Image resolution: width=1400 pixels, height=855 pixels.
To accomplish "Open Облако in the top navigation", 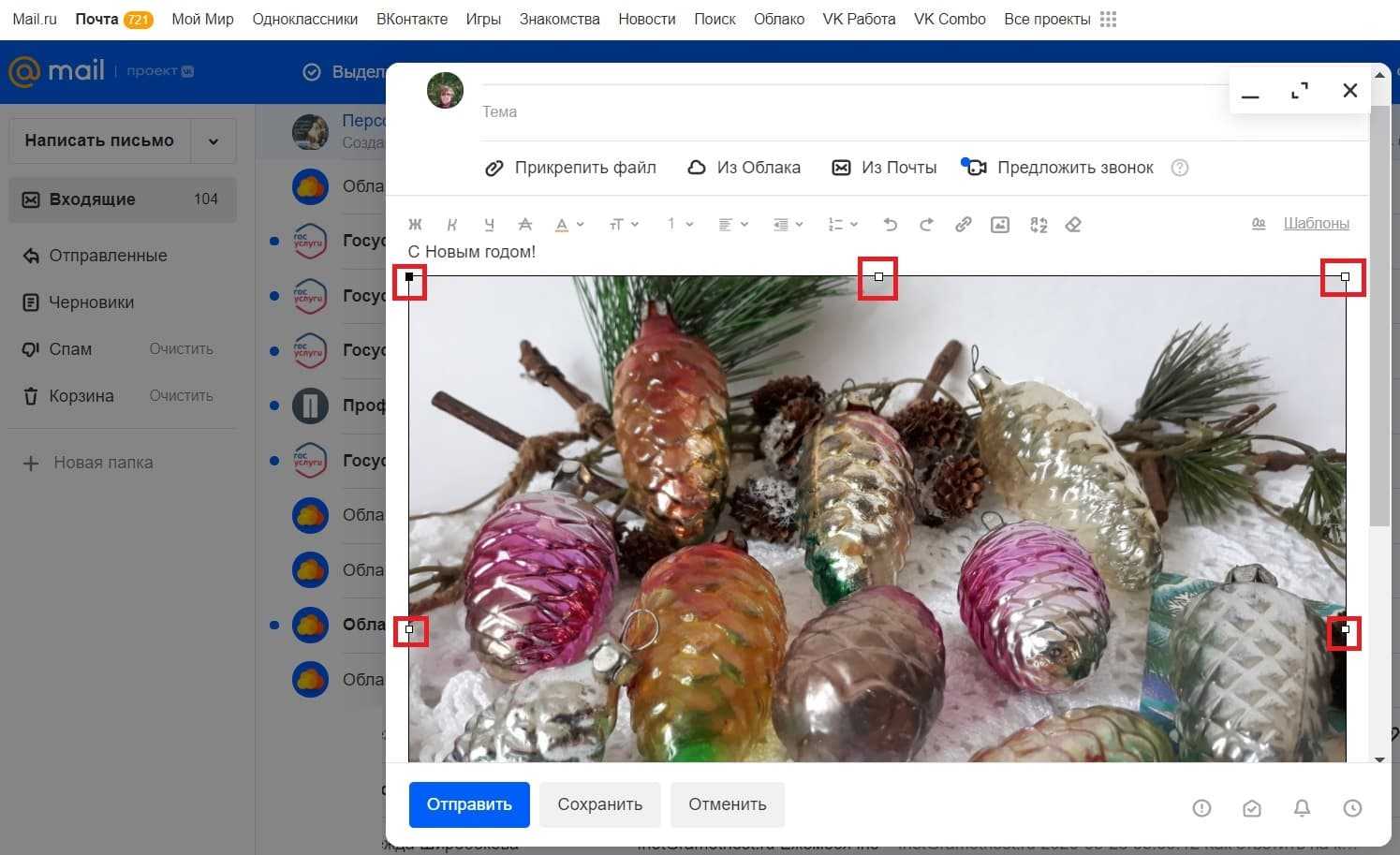I will pos(778,20).
